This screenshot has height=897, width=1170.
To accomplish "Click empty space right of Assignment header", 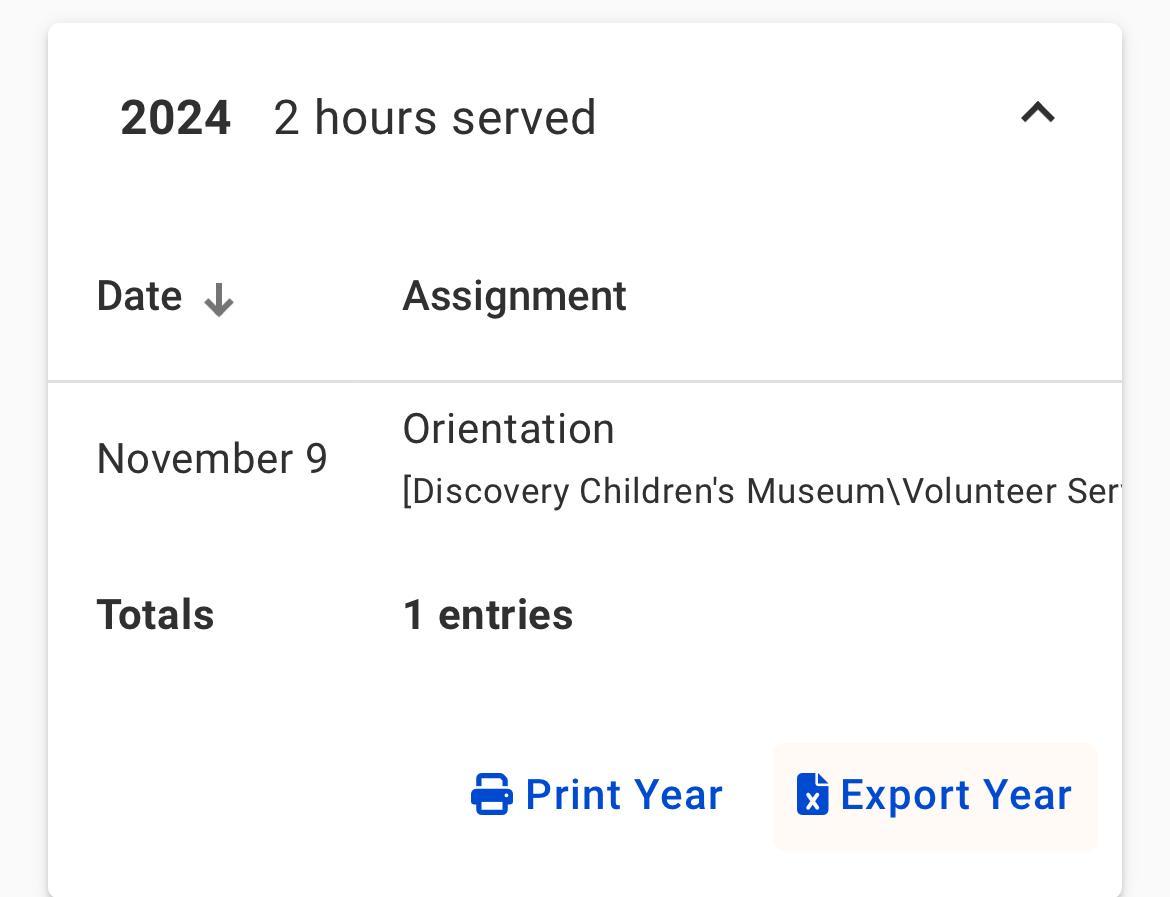I will (870, 297).
